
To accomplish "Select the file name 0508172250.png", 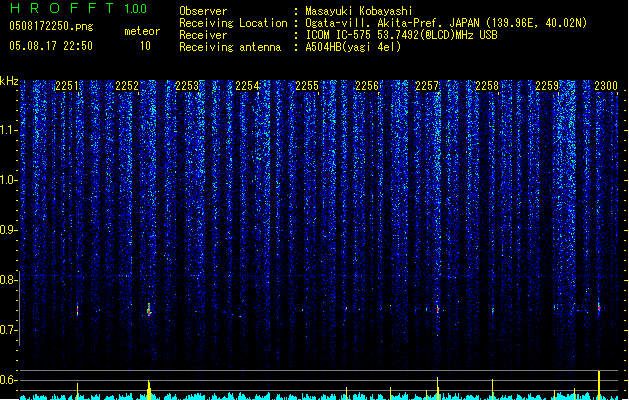I will (x=51, y=26).
